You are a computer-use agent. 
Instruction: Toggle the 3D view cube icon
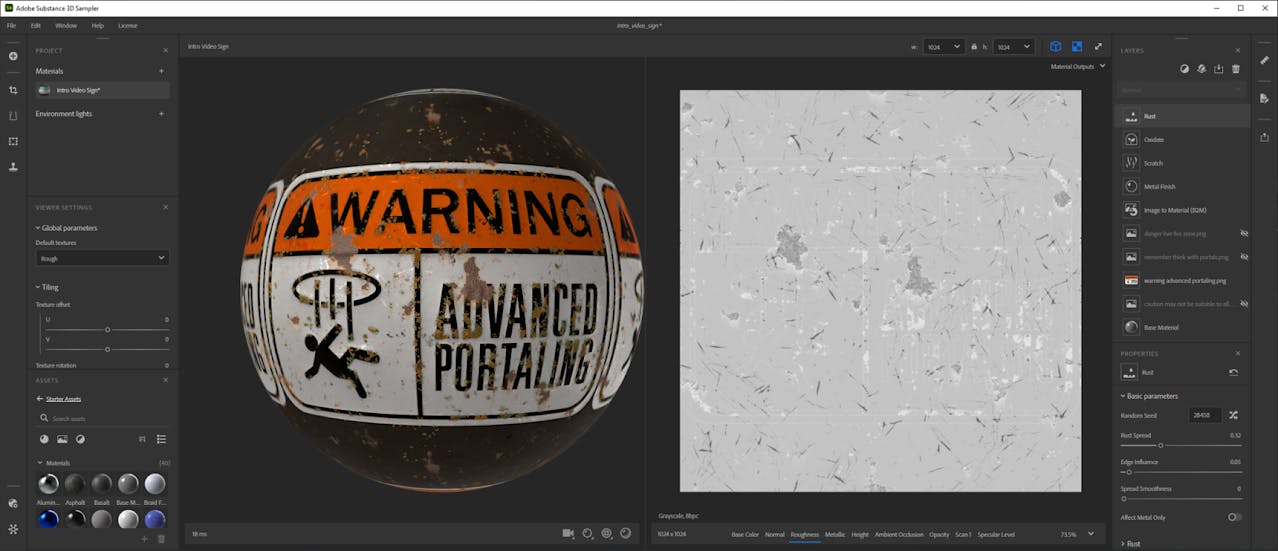(1055, 47)
